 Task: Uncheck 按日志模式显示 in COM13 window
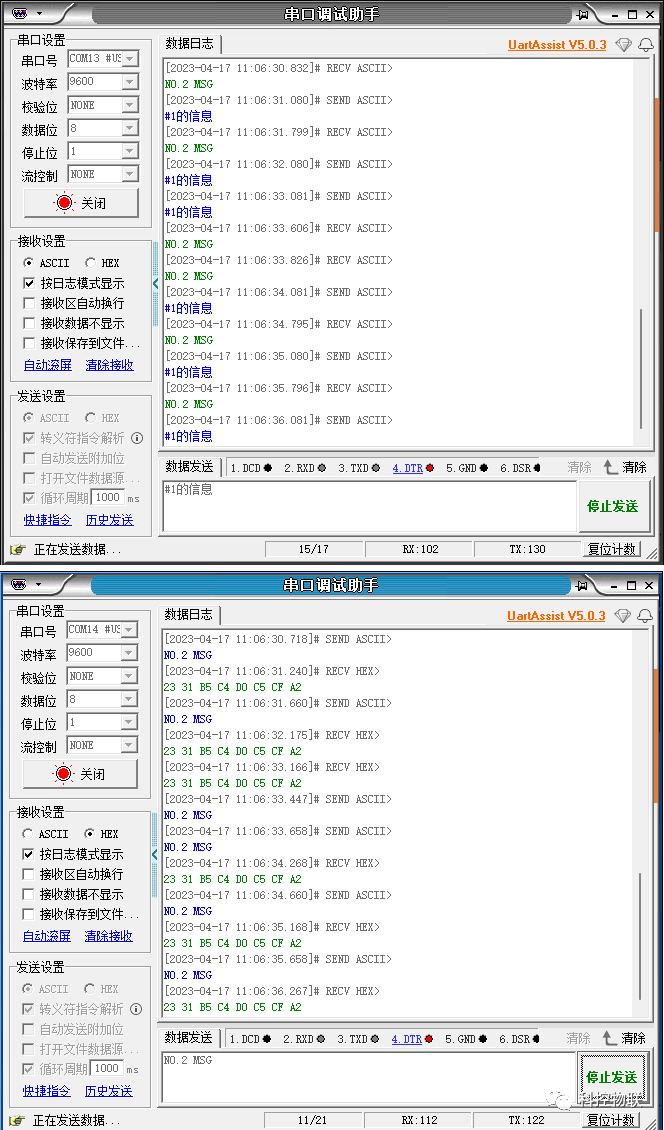point(73,283)
